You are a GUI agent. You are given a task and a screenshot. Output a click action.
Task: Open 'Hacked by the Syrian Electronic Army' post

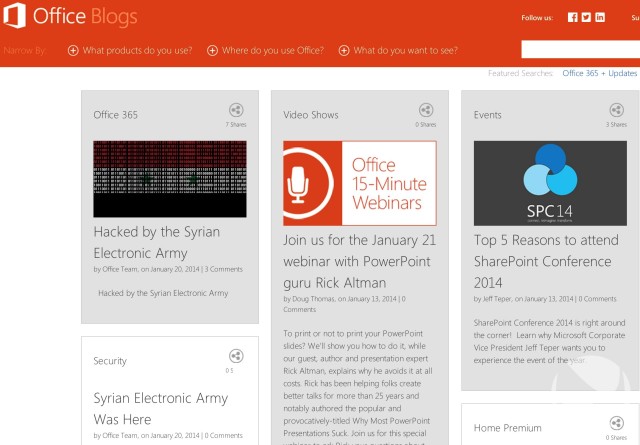(157, 242)
